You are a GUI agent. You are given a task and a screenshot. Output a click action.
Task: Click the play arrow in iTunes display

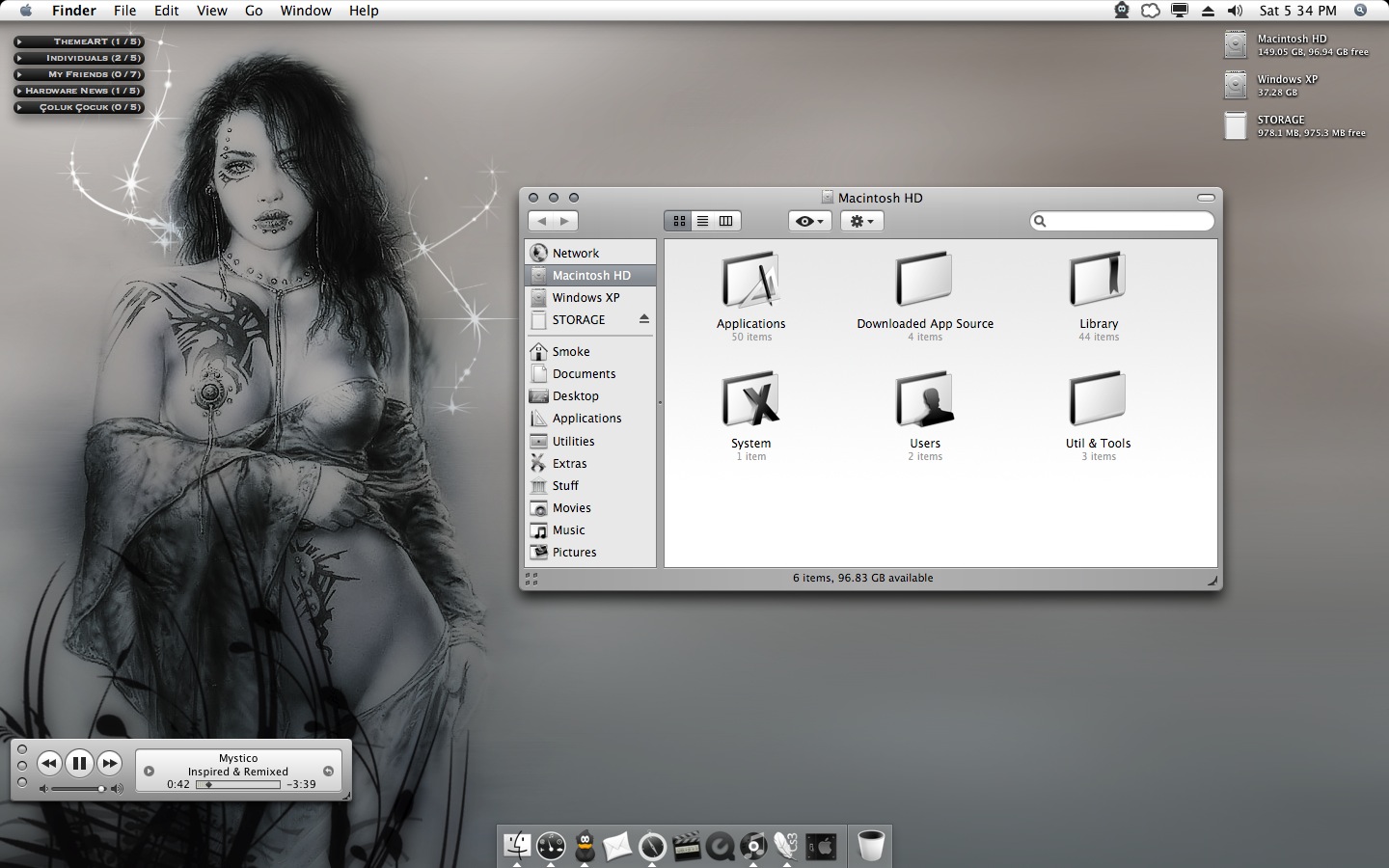tap(149, 771)
